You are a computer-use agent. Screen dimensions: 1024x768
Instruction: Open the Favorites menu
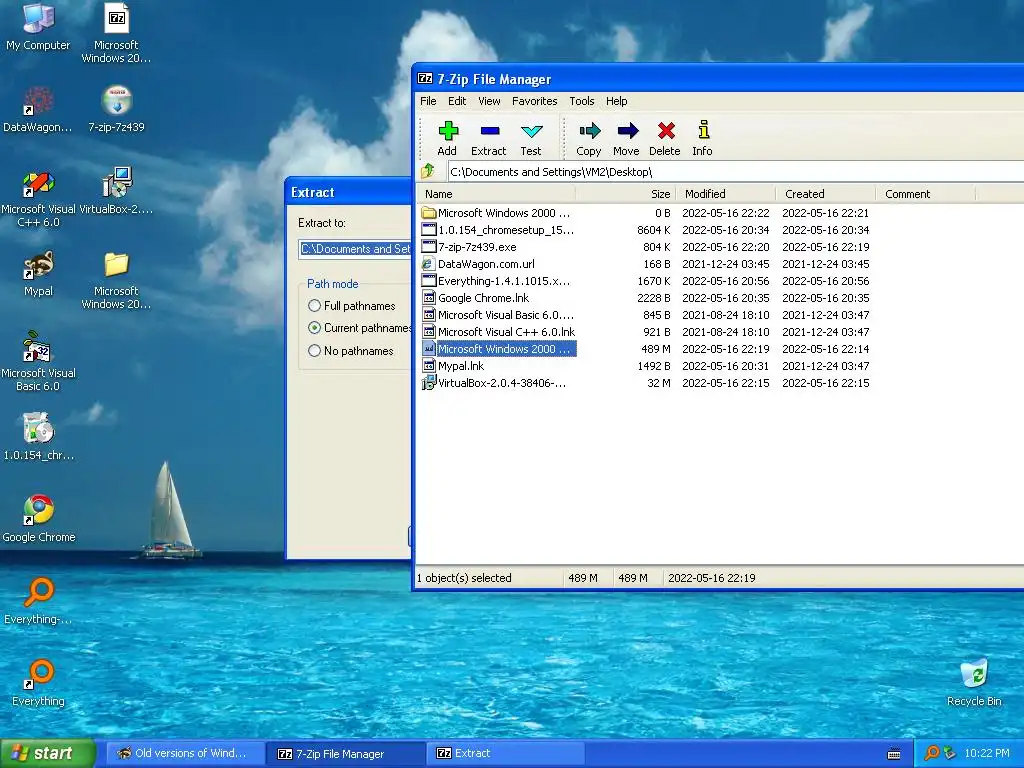pos(534,101)
